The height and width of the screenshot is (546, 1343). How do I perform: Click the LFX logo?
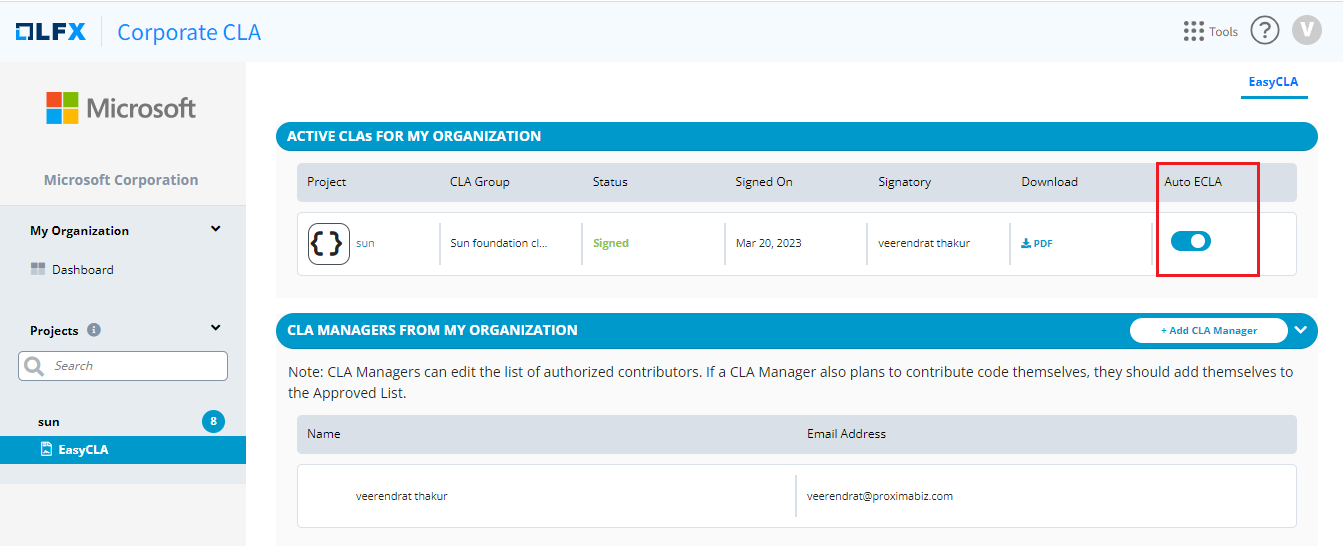tap(50, 32)
